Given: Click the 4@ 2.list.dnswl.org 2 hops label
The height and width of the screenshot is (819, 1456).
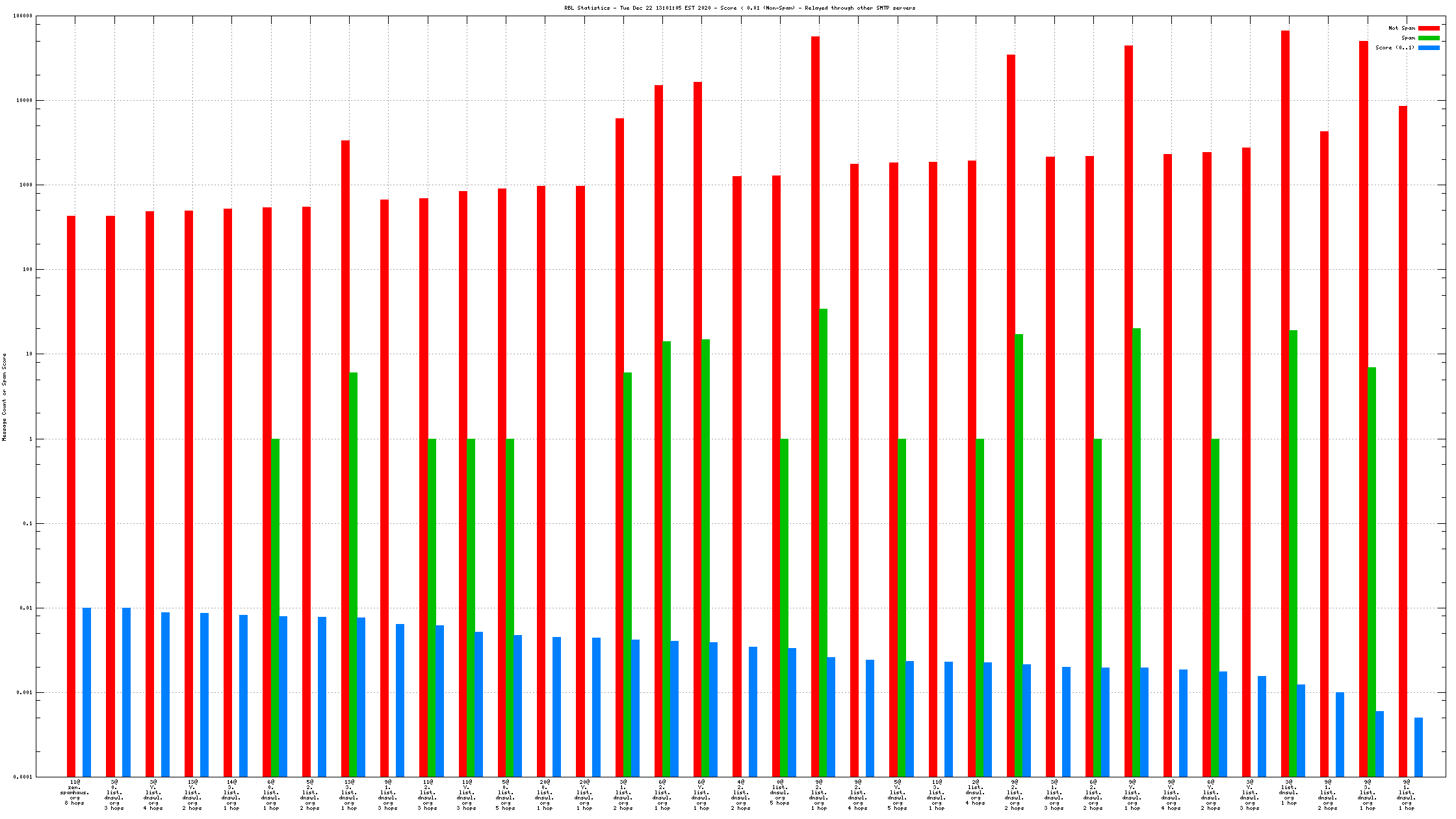Looking at the screenshot, I should (x=741, y=795).
